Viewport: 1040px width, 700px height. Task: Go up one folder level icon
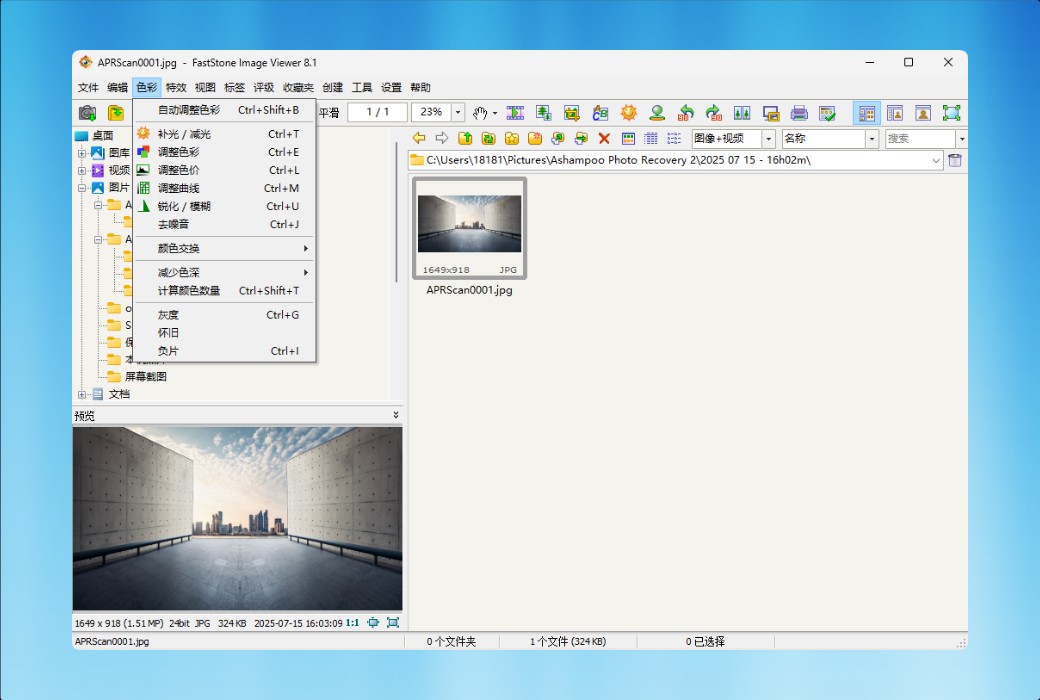click(465, 138)
